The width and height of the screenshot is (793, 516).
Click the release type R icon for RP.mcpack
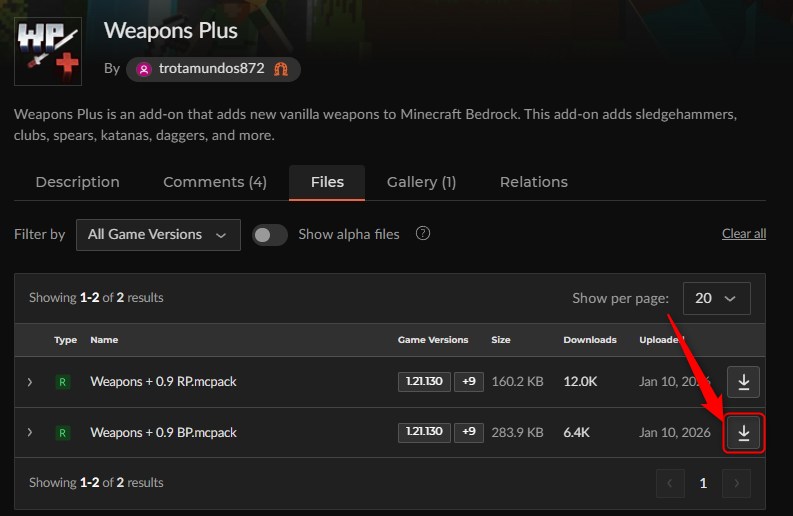[63, 382]
